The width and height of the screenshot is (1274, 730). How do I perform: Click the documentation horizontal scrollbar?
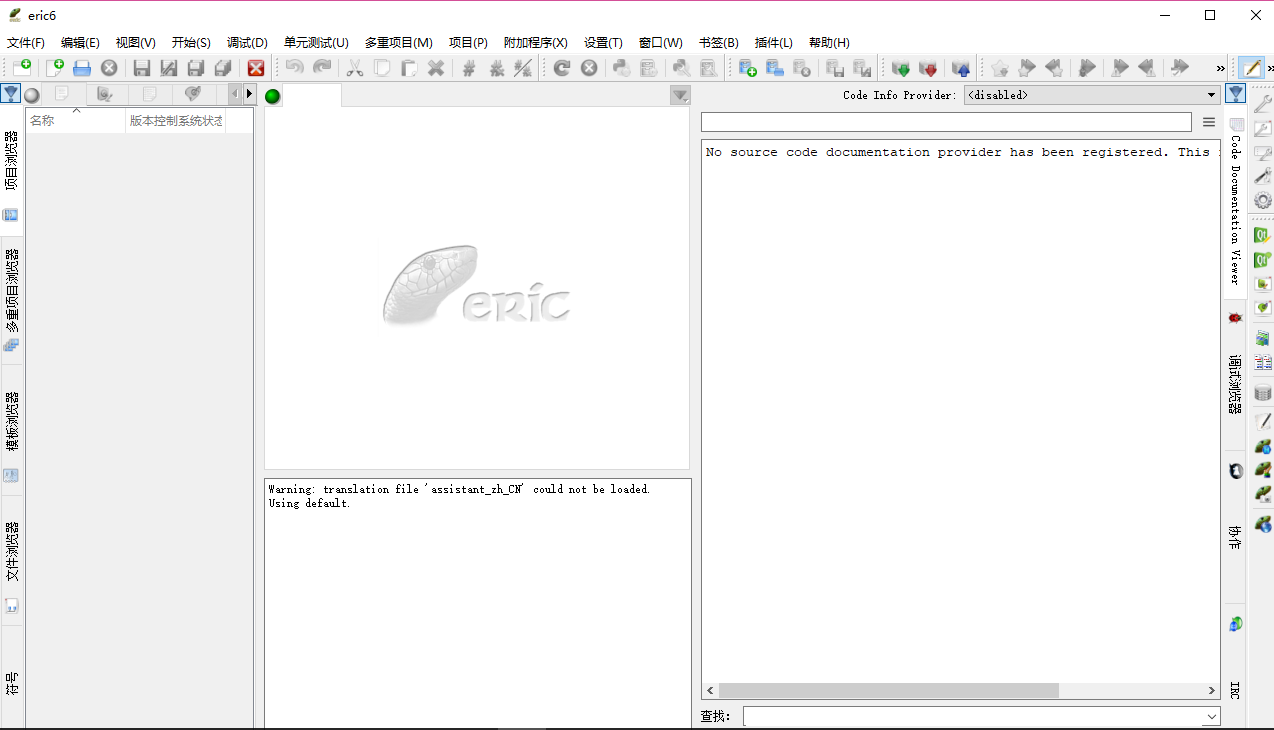(x=888, y=690)
